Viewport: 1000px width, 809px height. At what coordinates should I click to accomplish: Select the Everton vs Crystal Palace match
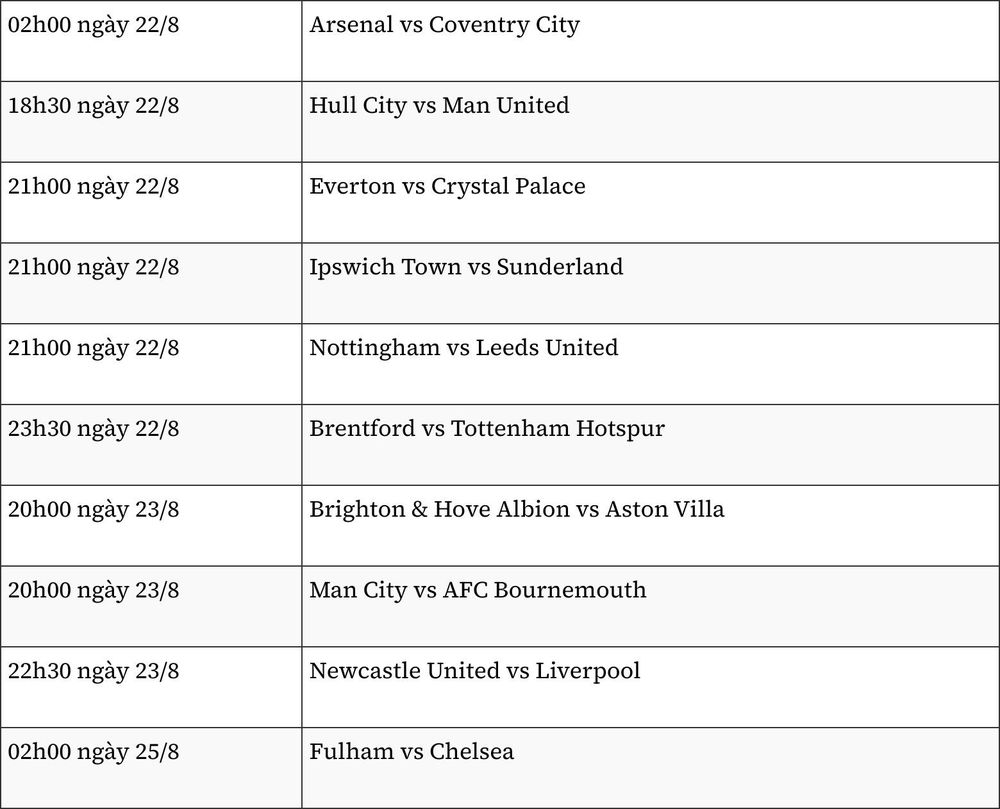point(651,203)
